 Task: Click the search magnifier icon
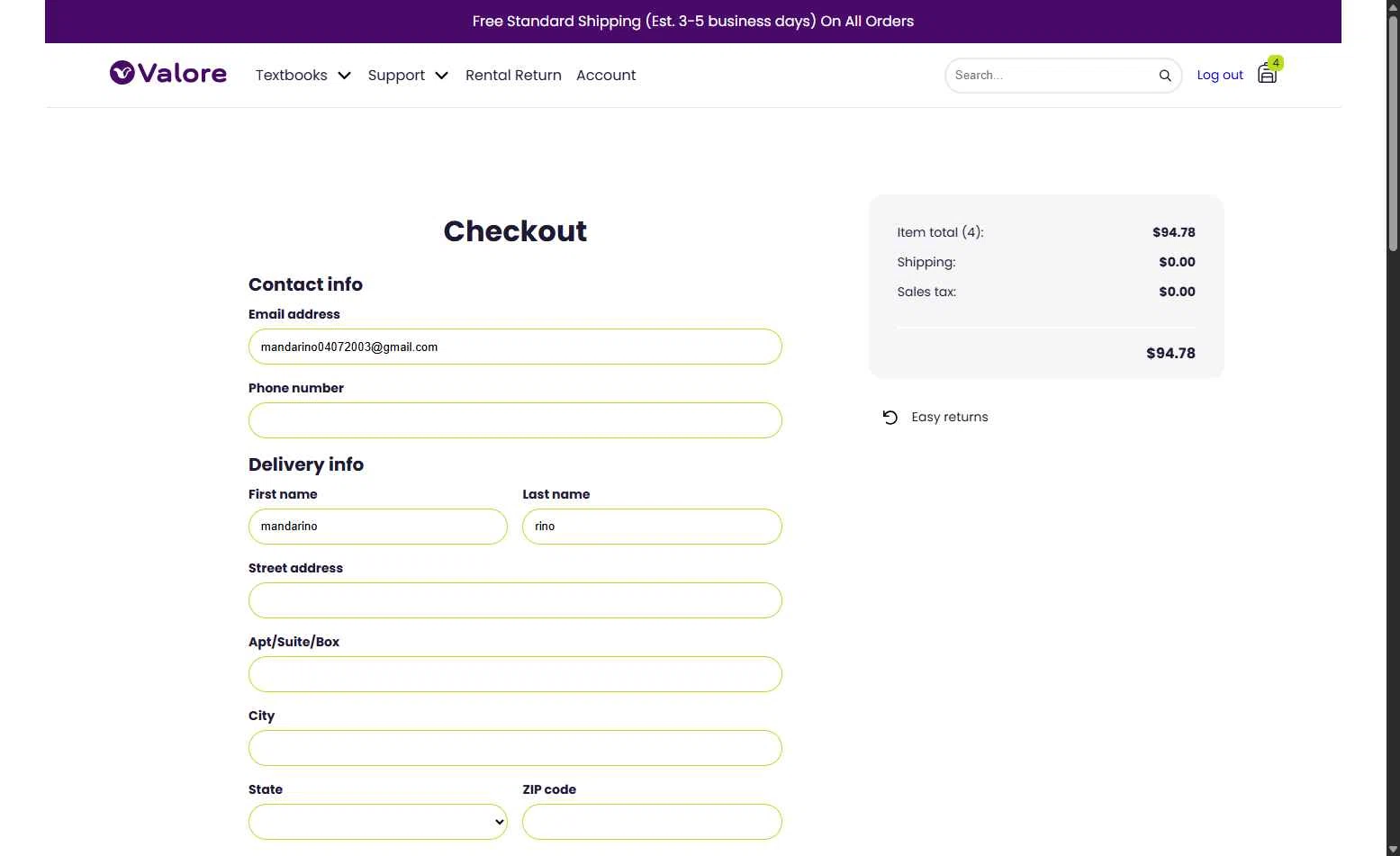point(1164,76)
